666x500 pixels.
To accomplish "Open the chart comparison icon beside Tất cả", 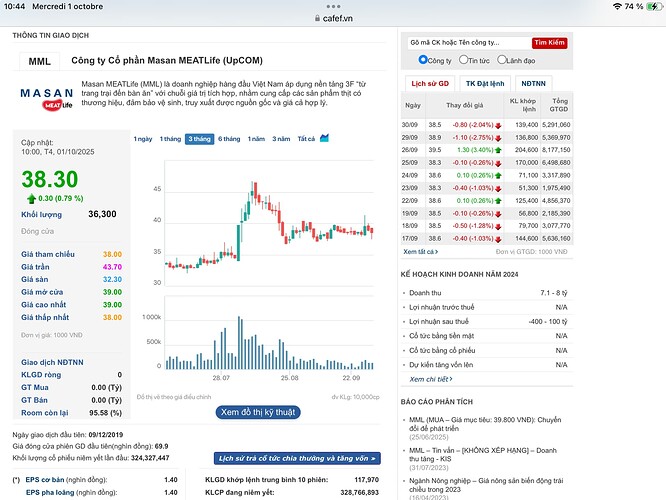I will (325, 138).
